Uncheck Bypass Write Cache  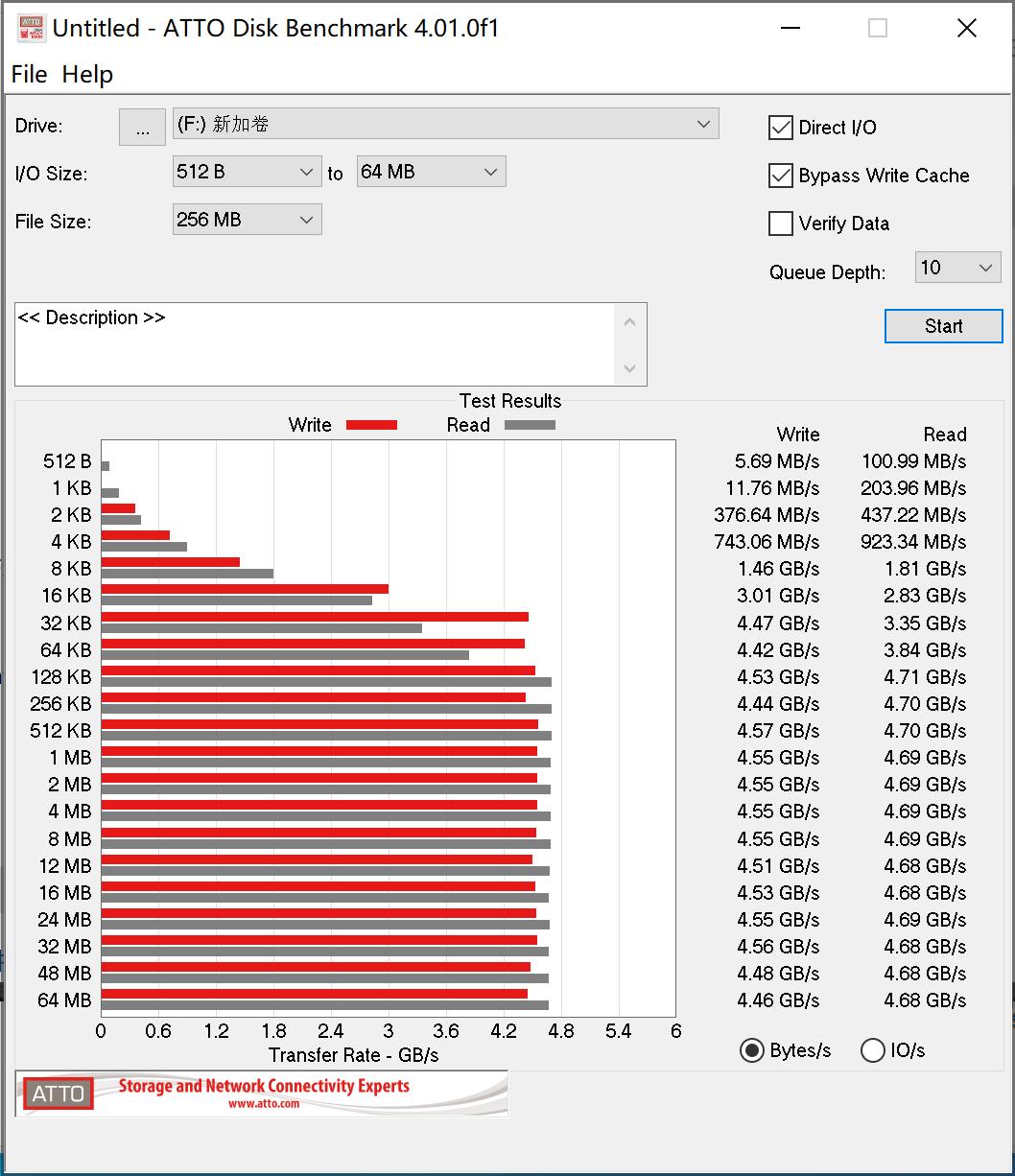781,175
